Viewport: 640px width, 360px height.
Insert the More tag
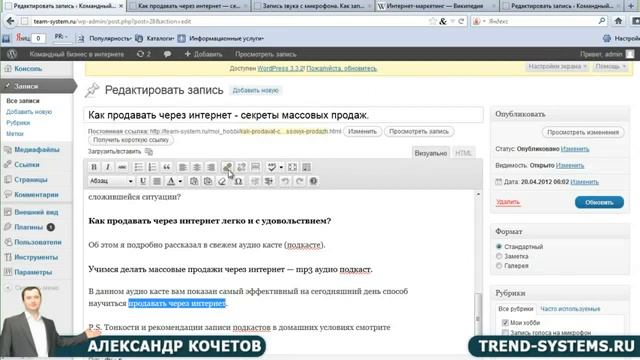pos(256,167)
